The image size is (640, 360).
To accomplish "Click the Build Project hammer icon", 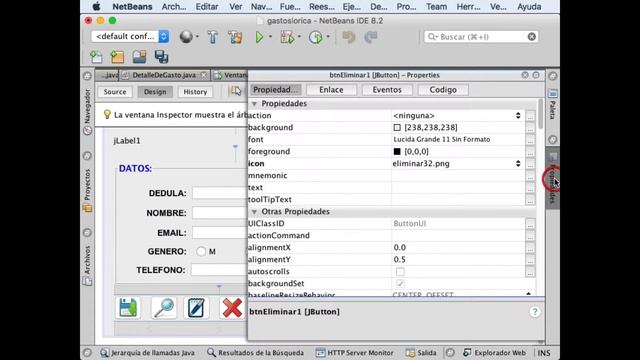I will pos(213,37).
